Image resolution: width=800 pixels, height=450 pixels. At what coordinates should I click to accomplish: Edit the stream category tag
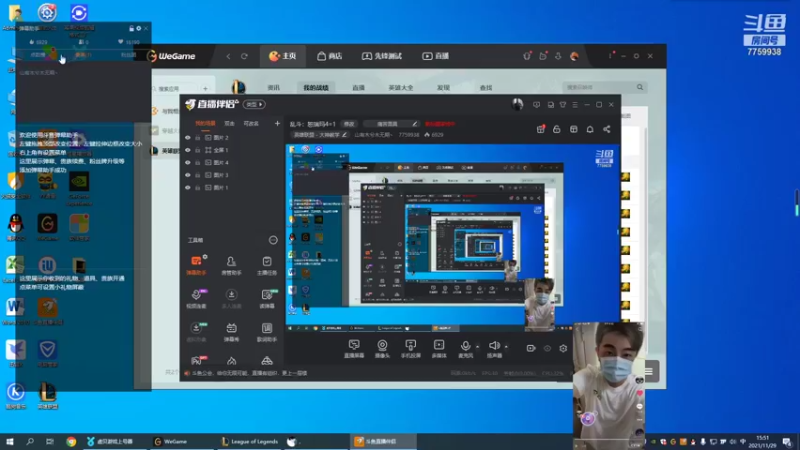[320, 135]
